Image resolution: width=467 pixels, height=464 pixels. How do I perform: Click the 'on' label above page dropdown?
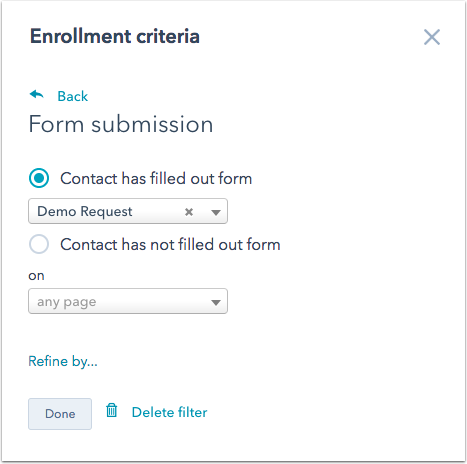click(36, 276)
